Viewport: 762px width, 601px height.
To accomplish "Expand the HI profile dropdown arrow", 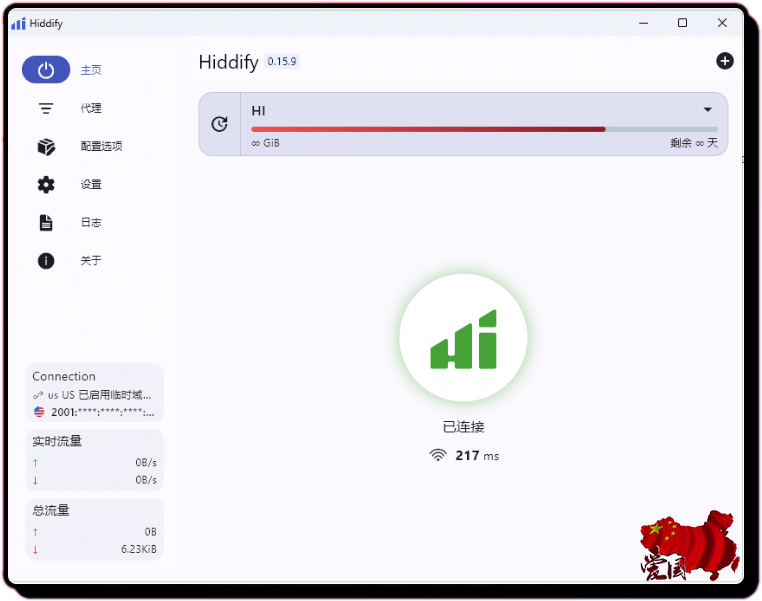I will [707, 110].
